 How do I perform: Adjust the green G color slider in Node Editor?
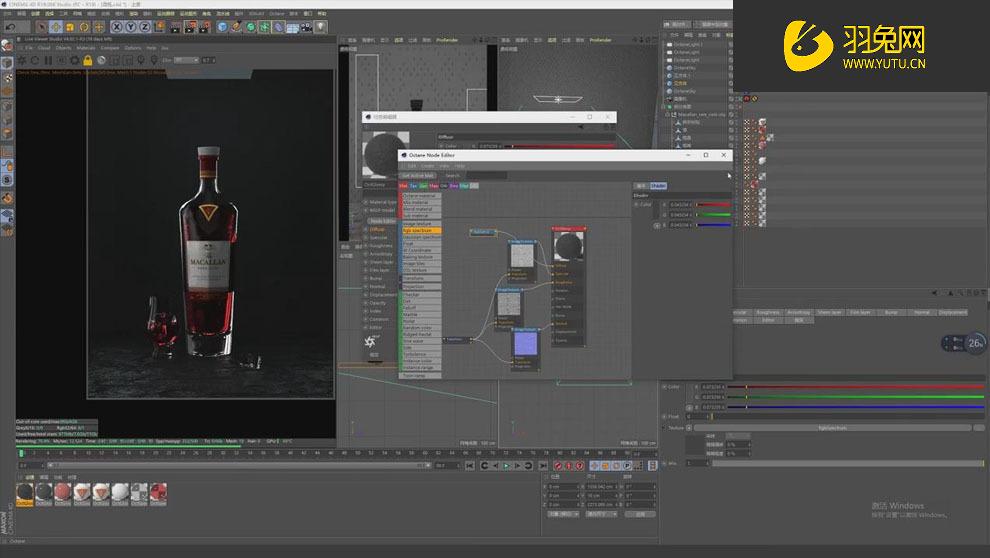coord(714,215)
